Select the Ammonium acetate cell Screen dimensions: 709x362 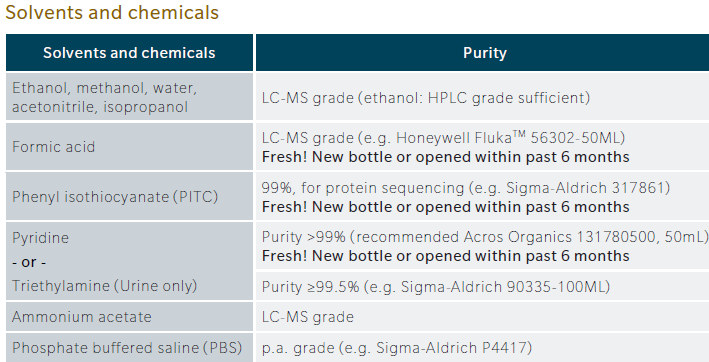(129, 317)
